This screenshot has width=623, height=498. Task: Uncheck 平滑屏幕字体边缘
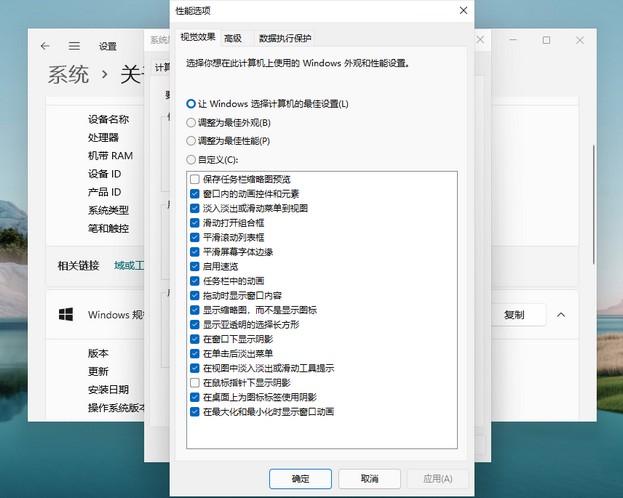coord(195,252)
